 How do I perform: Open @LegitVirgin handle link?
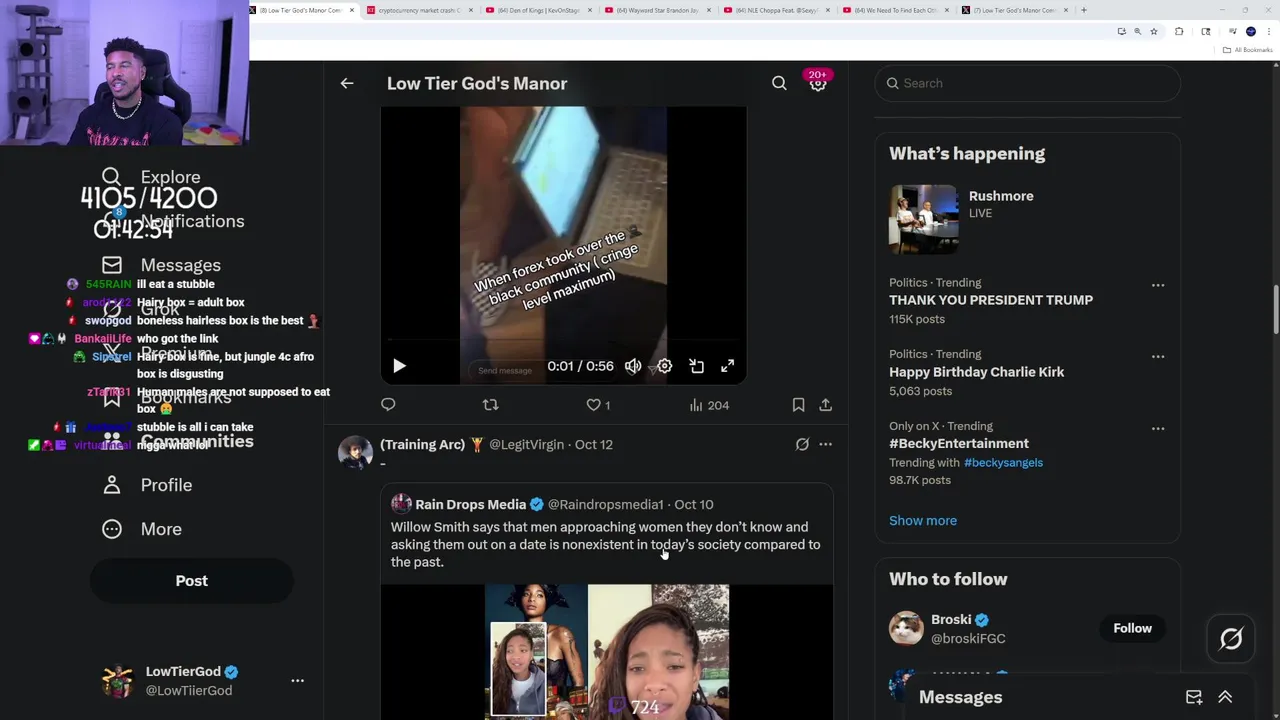click(526, 444)
